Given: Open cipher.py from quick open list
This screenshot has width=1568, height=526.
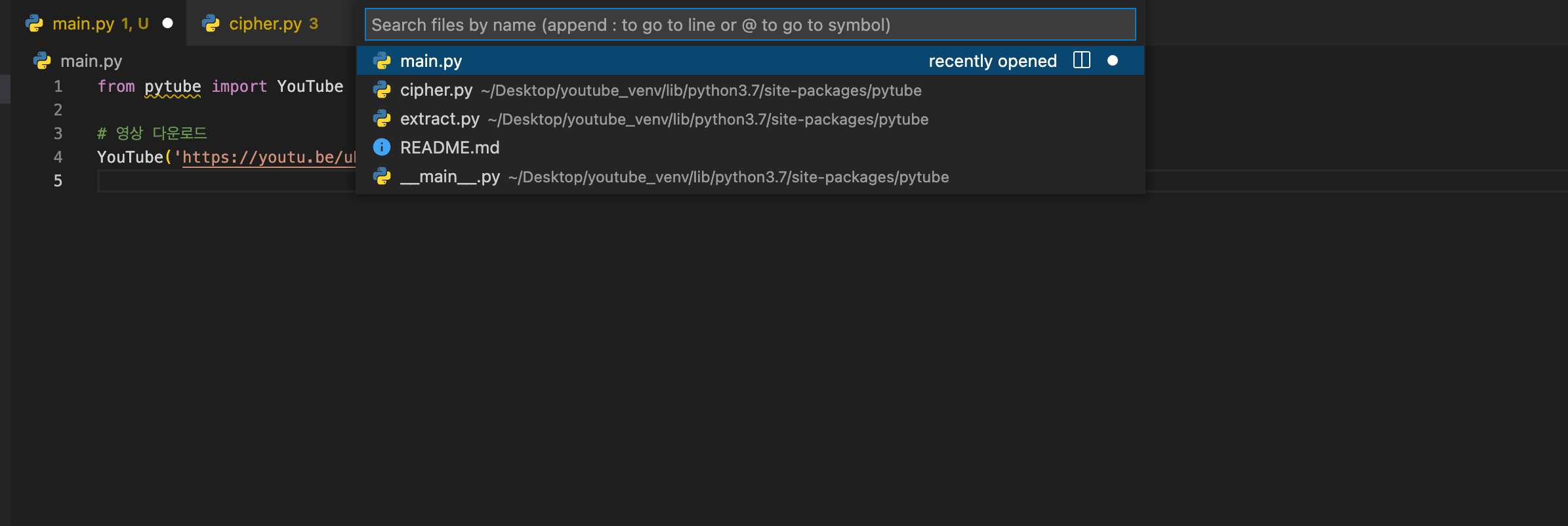Looking at the screenshot, I should tap(750, 90).
